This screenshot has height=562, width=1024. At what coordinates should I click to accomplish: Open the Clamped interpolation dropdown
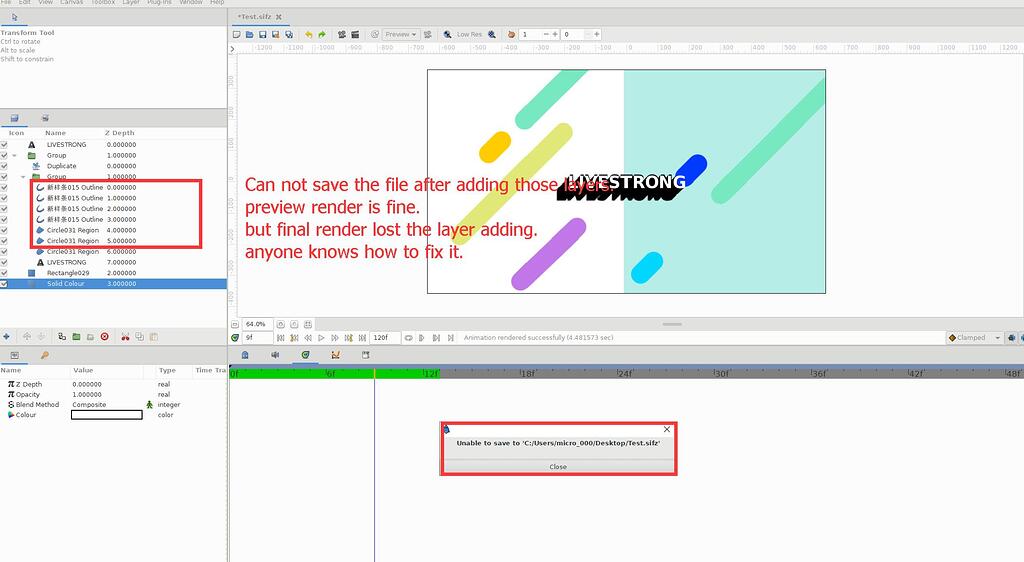pyautogui.click(x=973, y=338)
